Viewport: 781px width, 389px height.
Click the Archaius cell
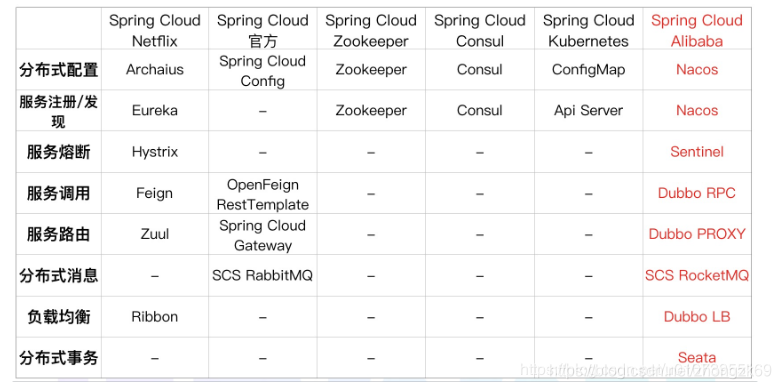pyautogui.click(x=154, y=69)
